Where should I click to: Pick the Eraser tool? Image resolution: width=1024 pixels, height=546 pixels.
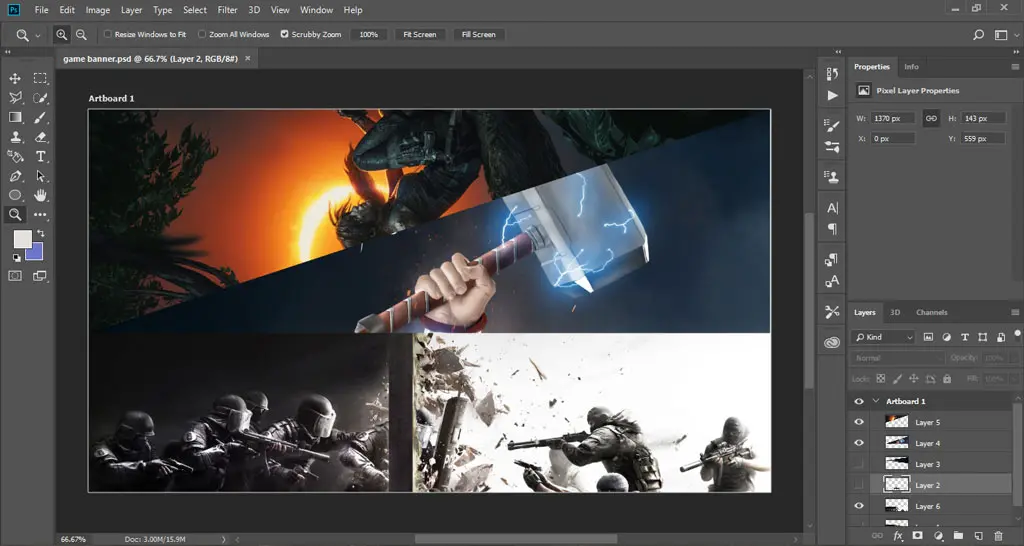point(41,136)
